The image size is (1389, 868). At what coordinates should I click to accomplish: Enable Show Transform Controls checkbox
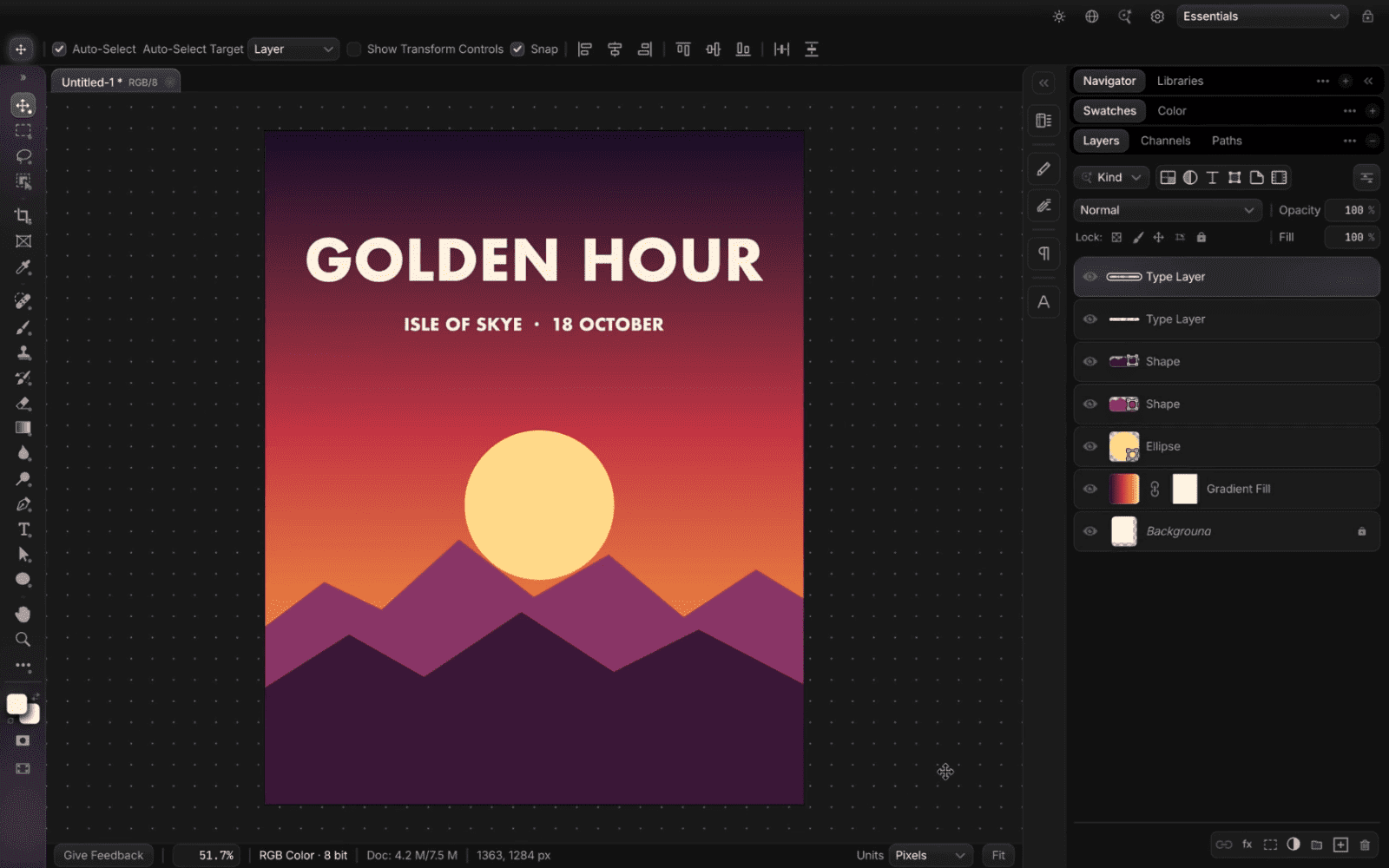(354, 49)
